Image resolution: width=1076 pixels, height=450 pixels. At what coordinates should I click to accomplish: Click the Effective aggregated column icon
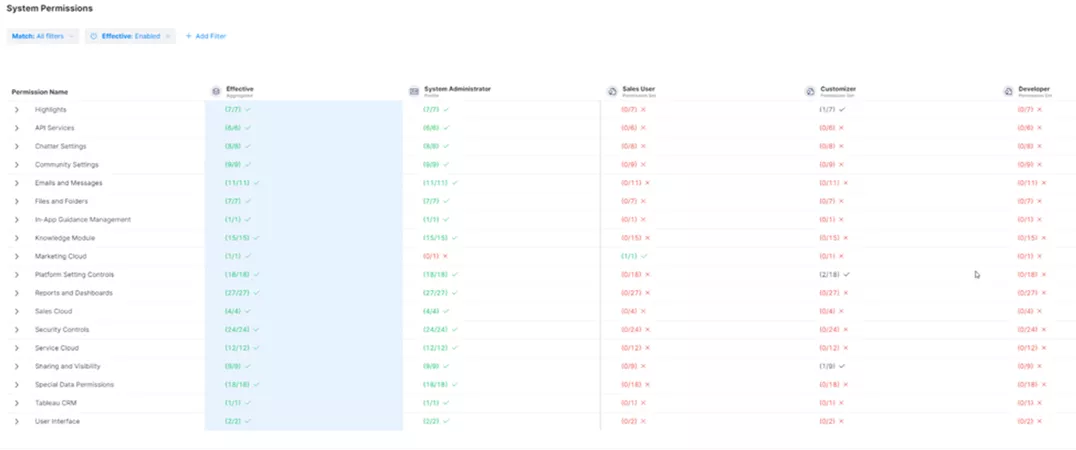click(216, 91)
